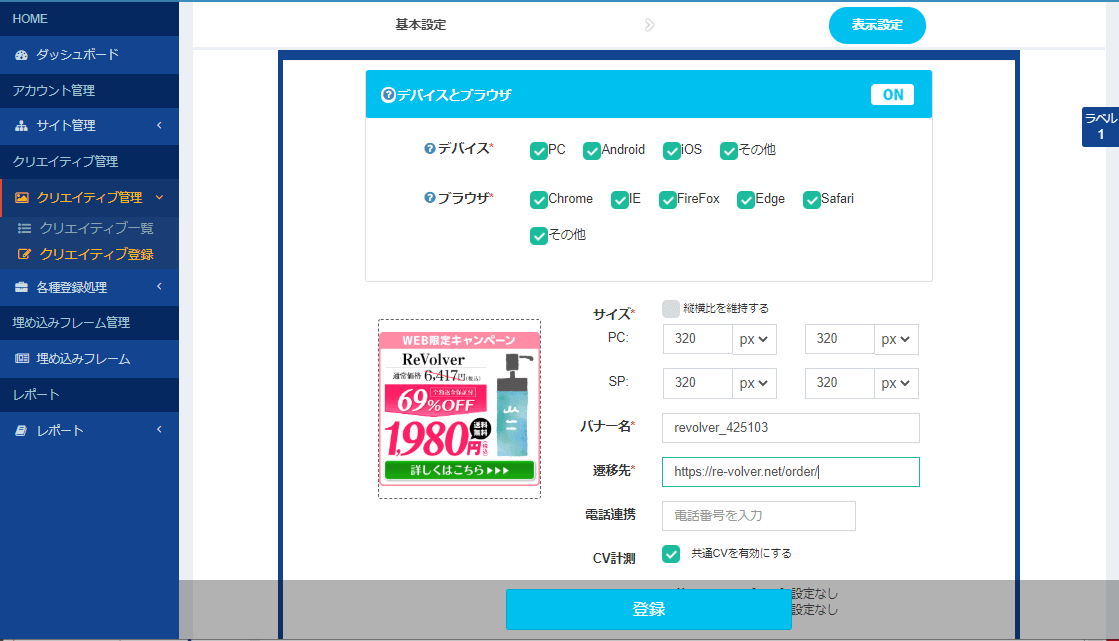Image resolution: width=1119 pixels, height=641 pixels.
Task: Click the ラベル 1 side tab
Action: 1100,126
